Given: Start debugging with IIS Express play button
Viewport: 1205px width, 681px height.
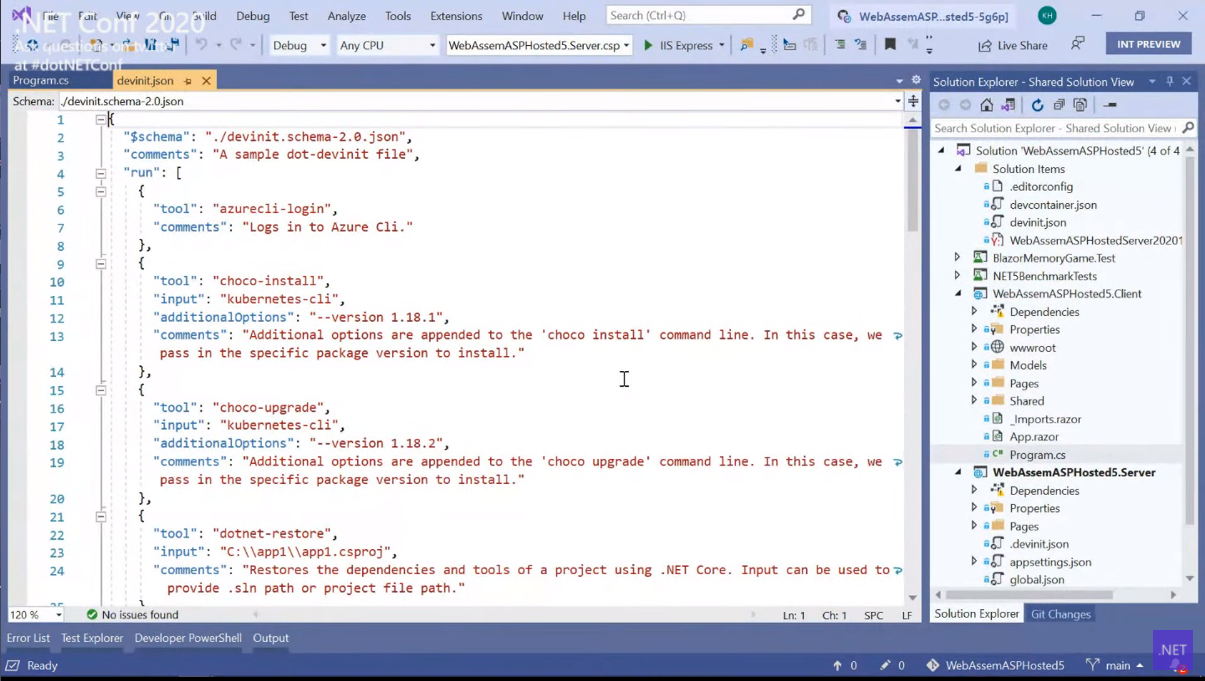Looking at the screenshot, I should (648, 45).
